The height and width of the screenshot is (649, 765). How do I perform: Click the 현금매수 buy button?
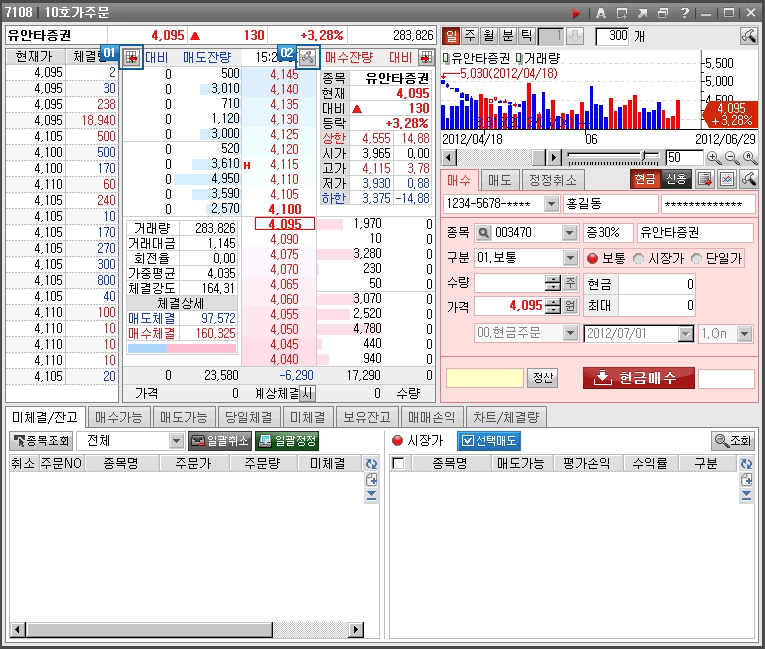pos(639,378)
